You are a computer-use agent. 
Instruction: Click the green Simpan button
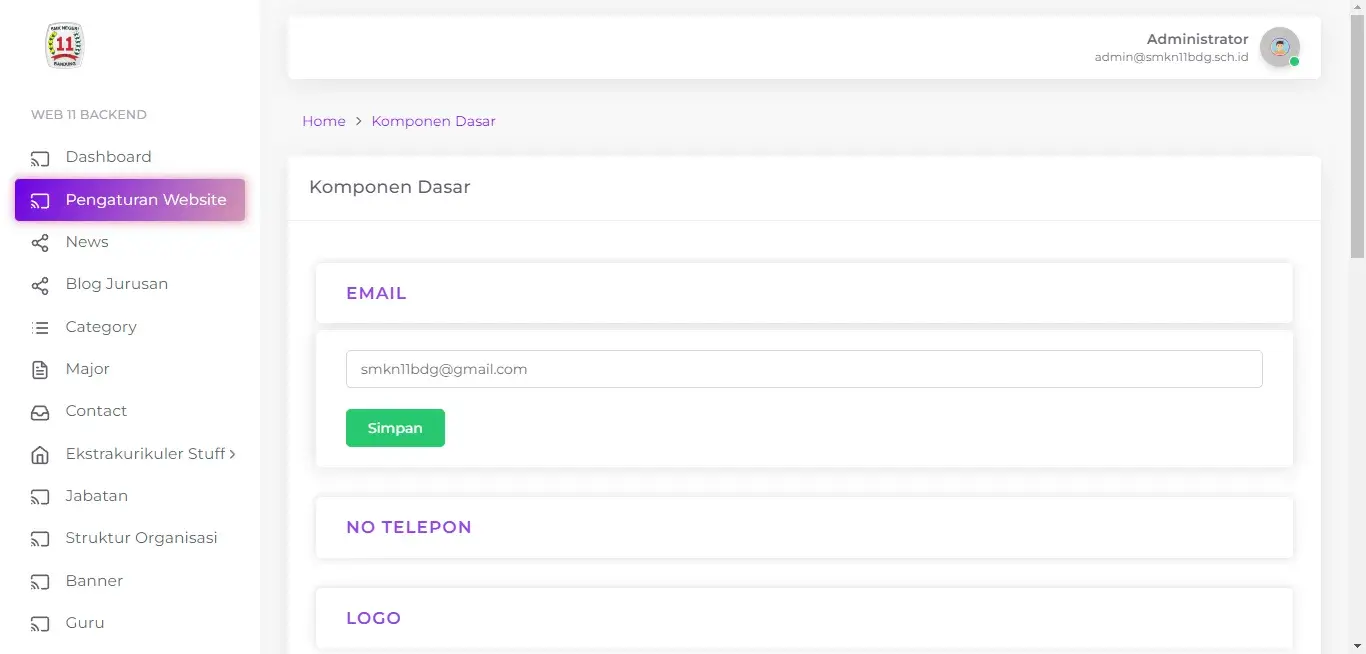[395, 428]
